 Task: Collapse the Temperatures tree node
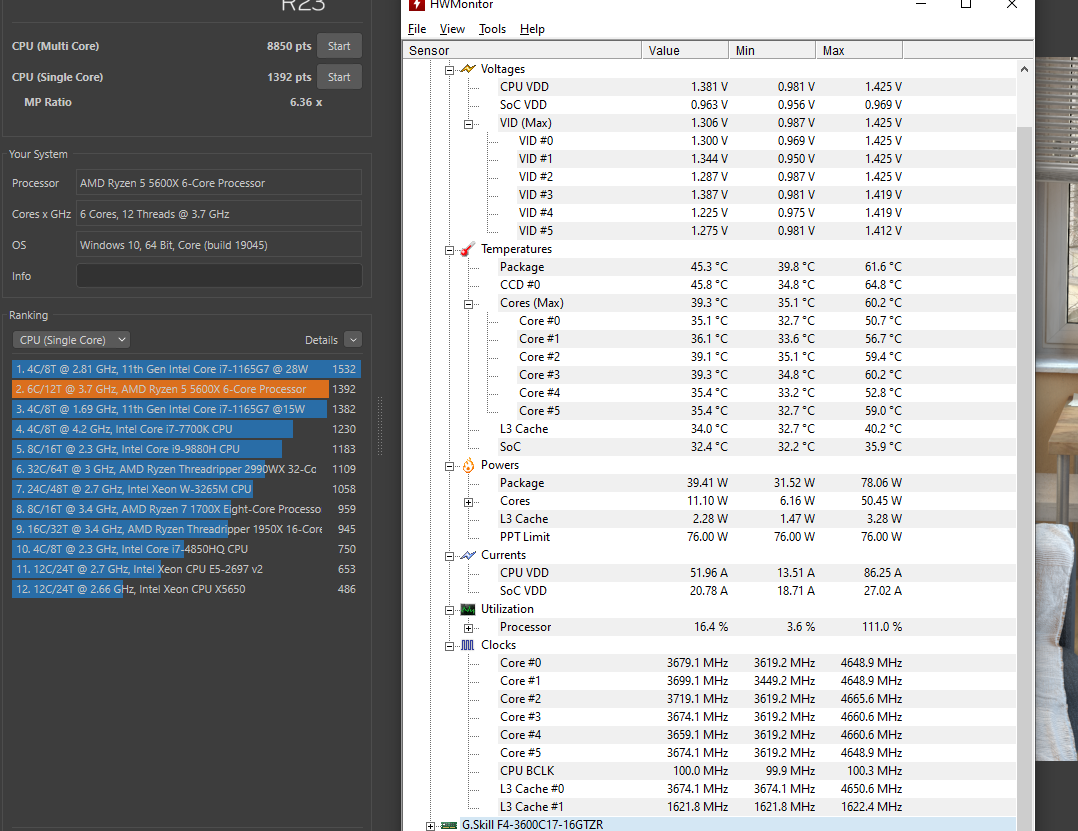click(x=449, y=250)
